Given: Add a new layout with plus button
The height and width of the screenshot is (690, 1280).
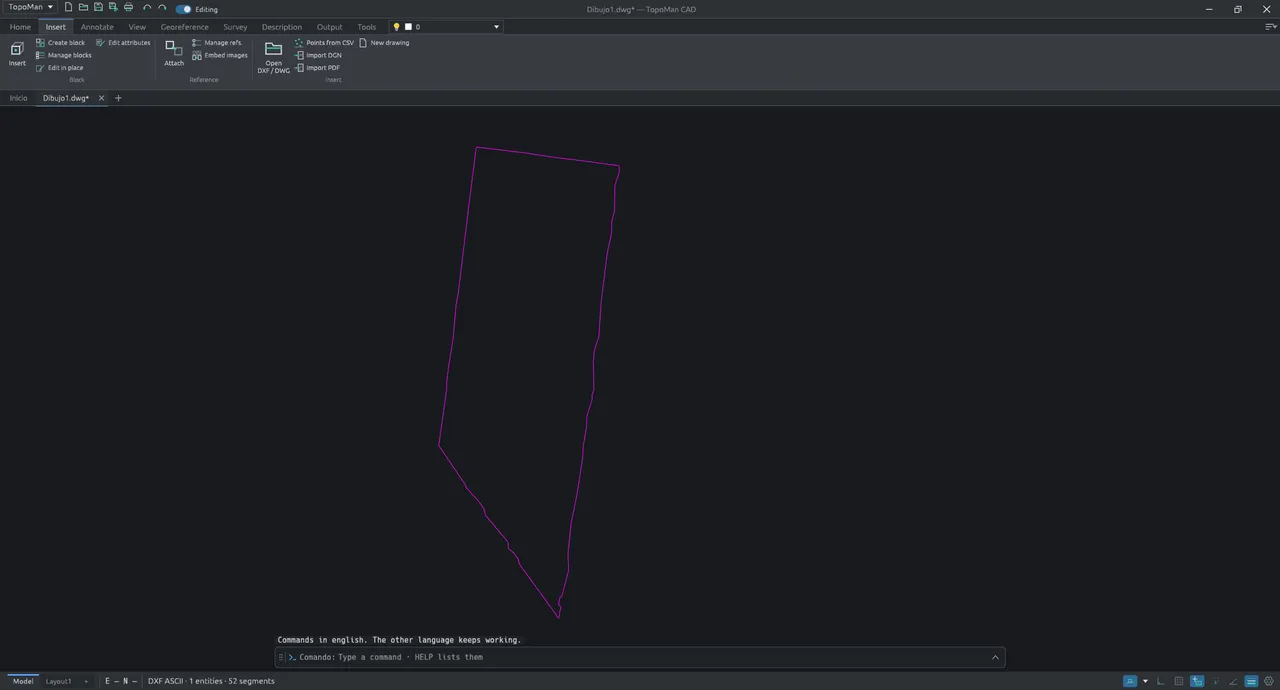Looking at the screenshot, I should (85, 681).
